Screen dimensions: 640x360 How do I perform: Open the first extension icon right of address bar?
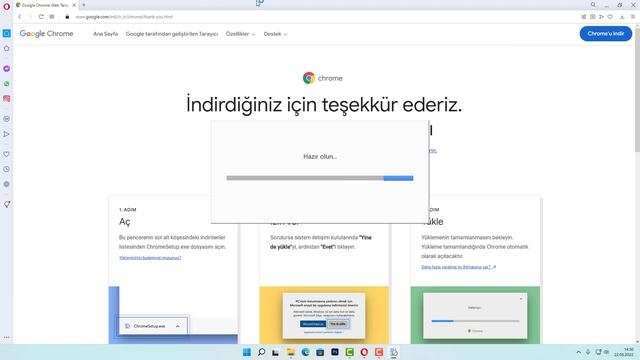[584, 17]
